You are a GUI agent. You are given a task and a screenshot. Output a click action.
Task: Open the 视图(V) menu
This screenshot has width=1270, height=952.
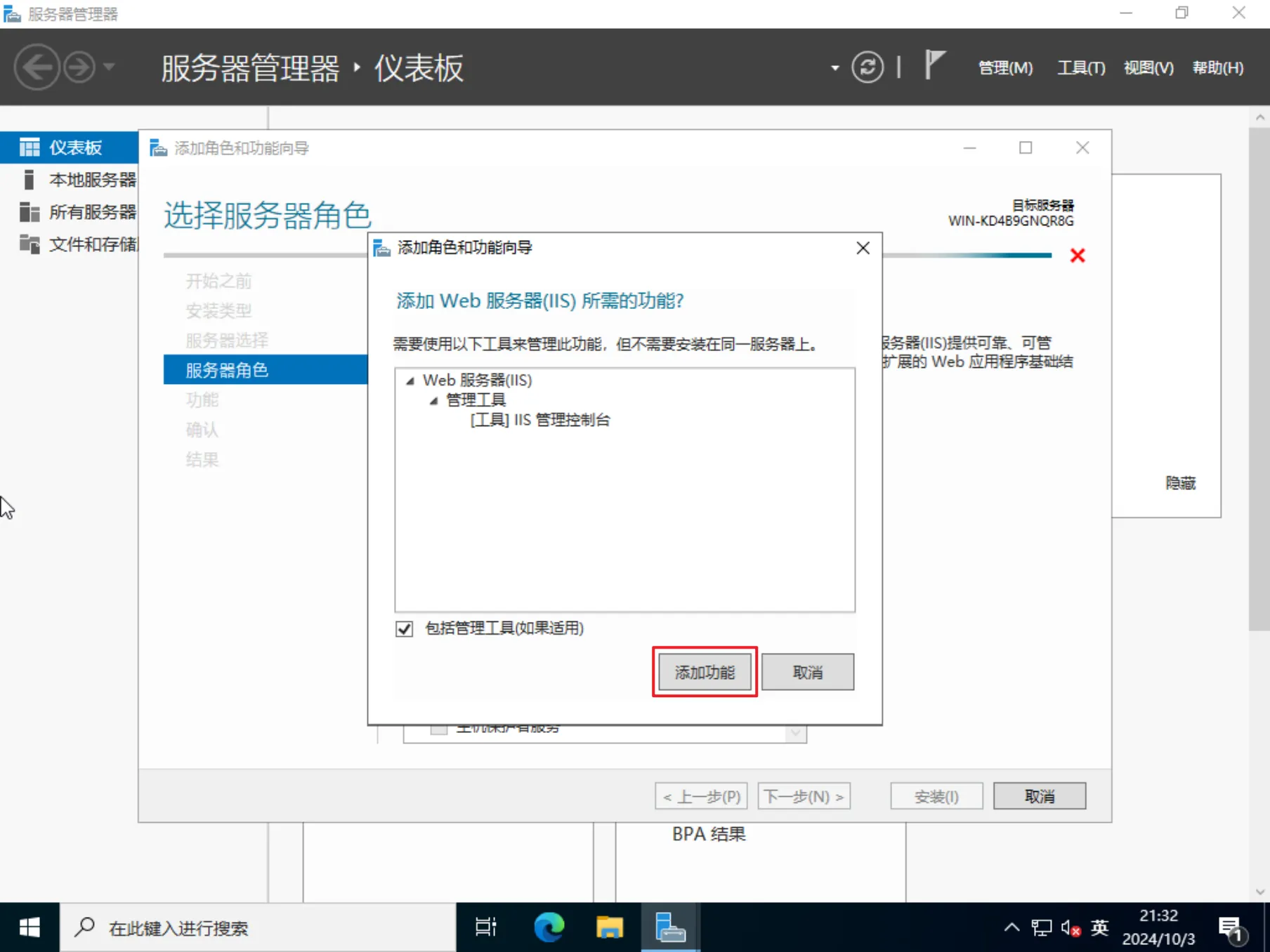1148,67
